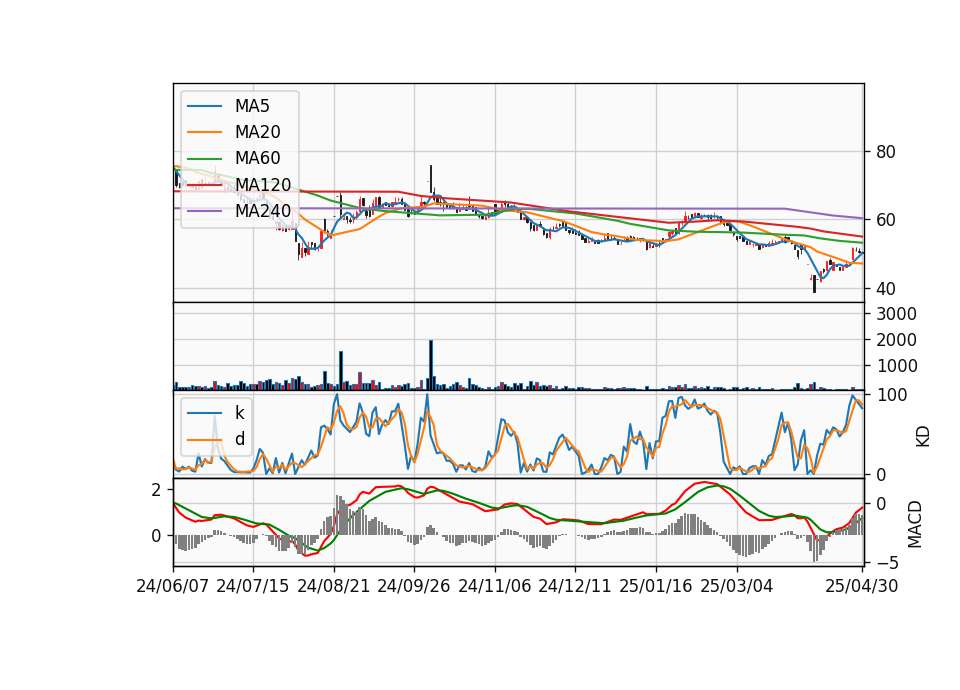
Task: Click the 24/06/07 date label
Action: [x=173, y=587]
